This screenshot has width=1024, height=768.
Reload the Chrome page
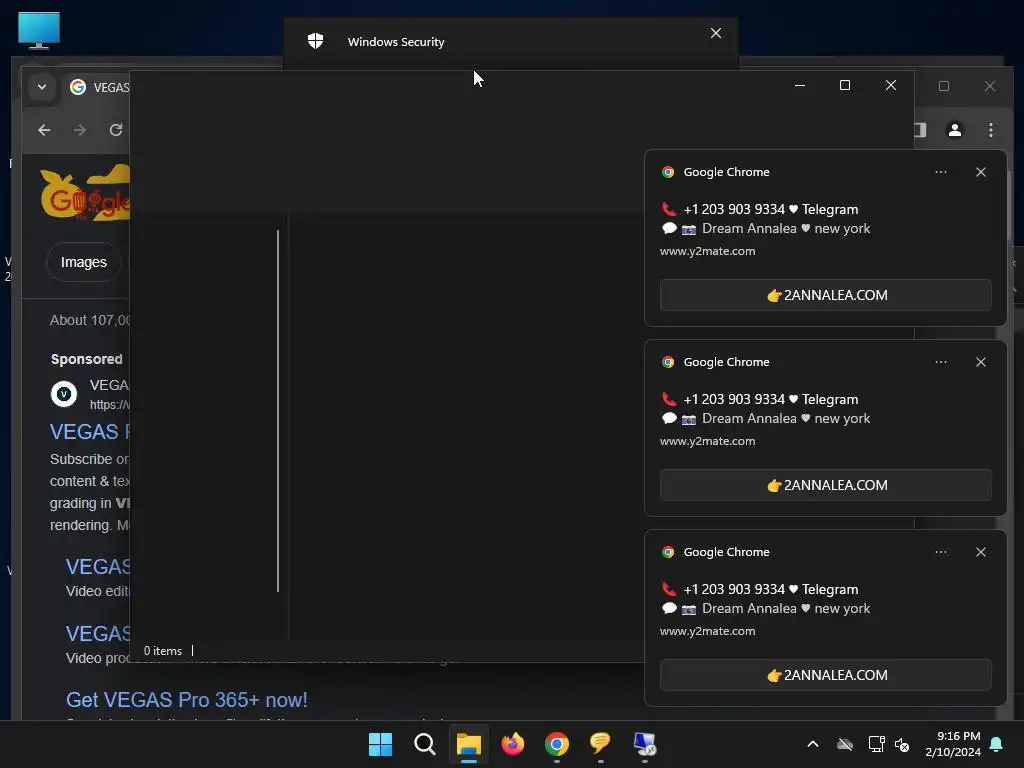116,130
